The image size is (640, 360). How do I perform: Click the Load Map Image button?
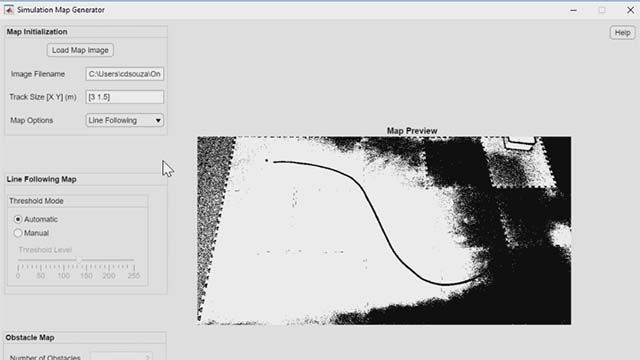pyautogui.click(x=80, y=50)
